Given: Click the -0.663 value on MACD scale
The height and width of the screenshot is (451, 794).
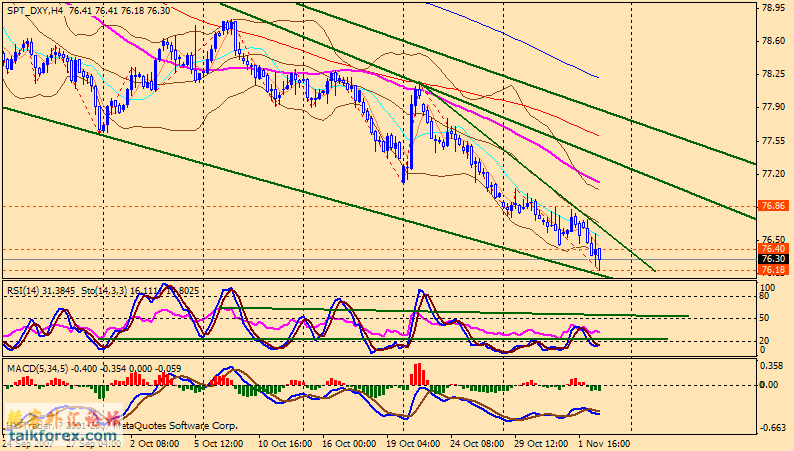Looking at the screenshot, I should (772, 428).
